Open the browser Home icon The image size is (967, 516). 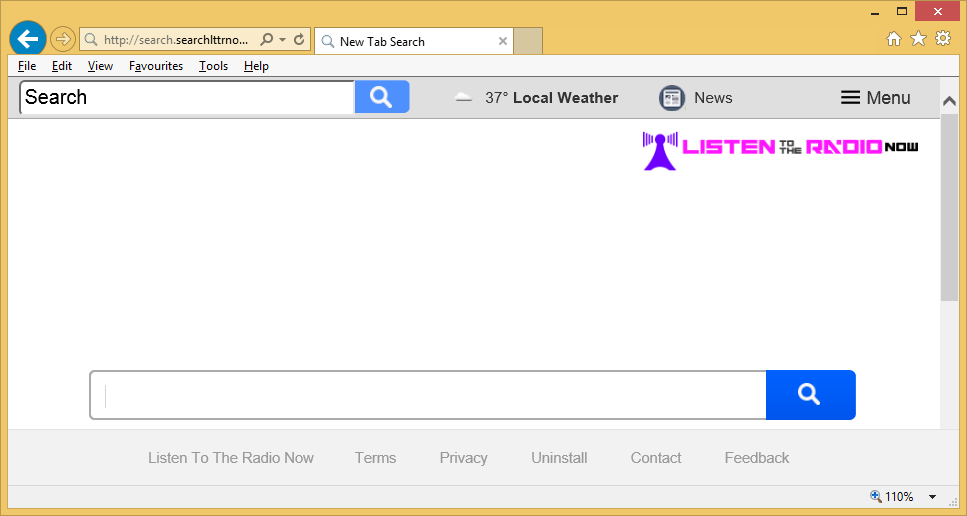pyautogui.click(x=894, y=39)
